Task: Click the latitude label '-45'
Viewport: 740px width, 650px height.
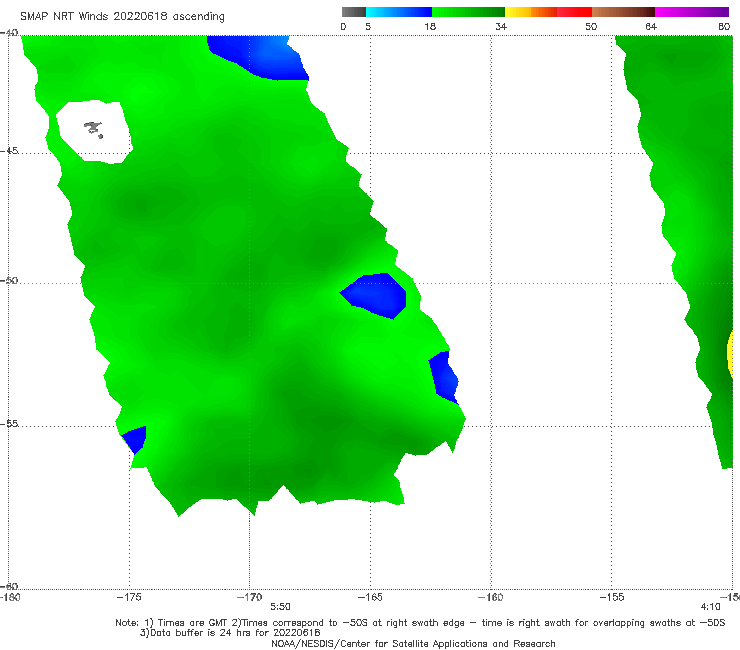Action: [x=9, y=151]
